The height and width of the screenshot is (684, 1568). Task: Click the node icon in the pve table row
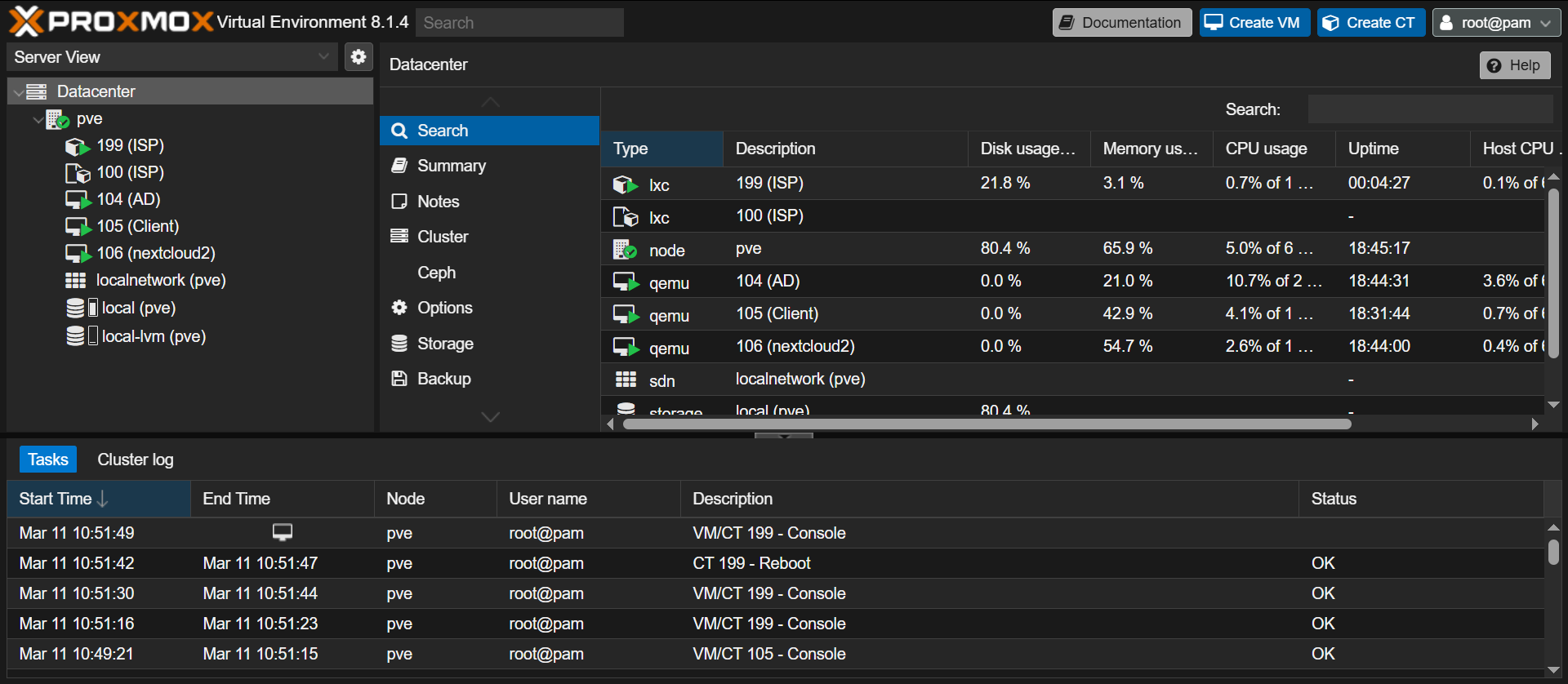click(x=625, y=250)
